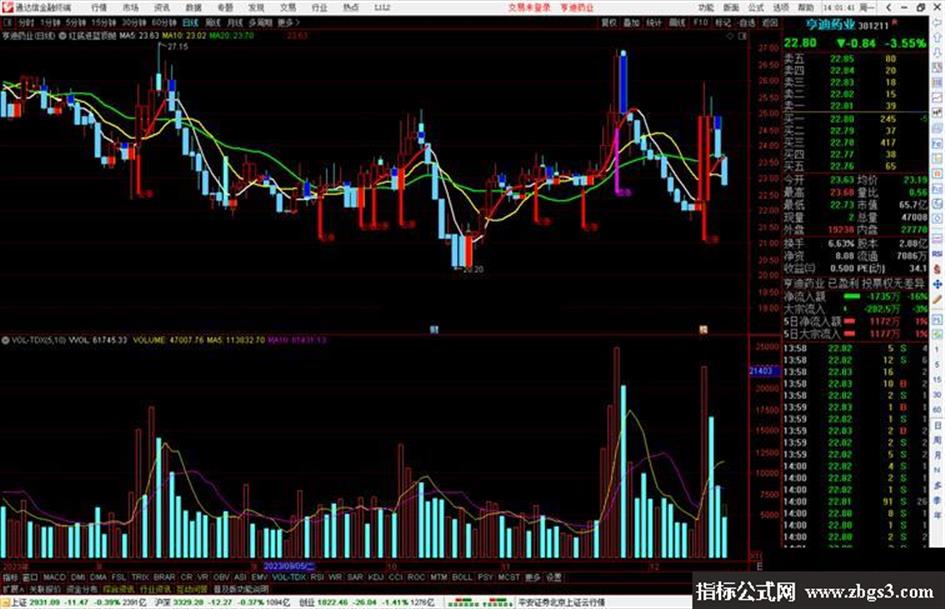Image resolution: width=945 pixels, height=609 pixels.
Task: Select the TRIX indicator tab
Action: (x=140, y=577)
